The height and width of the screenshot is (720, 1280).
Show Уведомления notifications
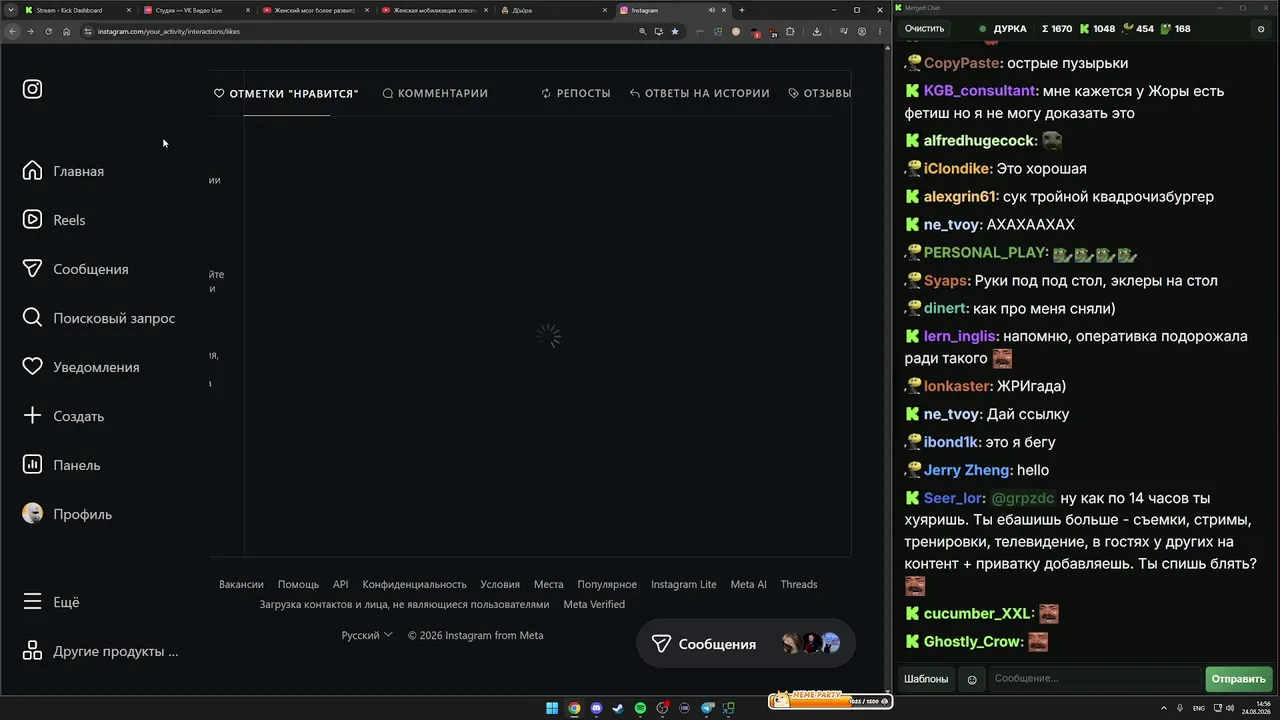(81, 367)
